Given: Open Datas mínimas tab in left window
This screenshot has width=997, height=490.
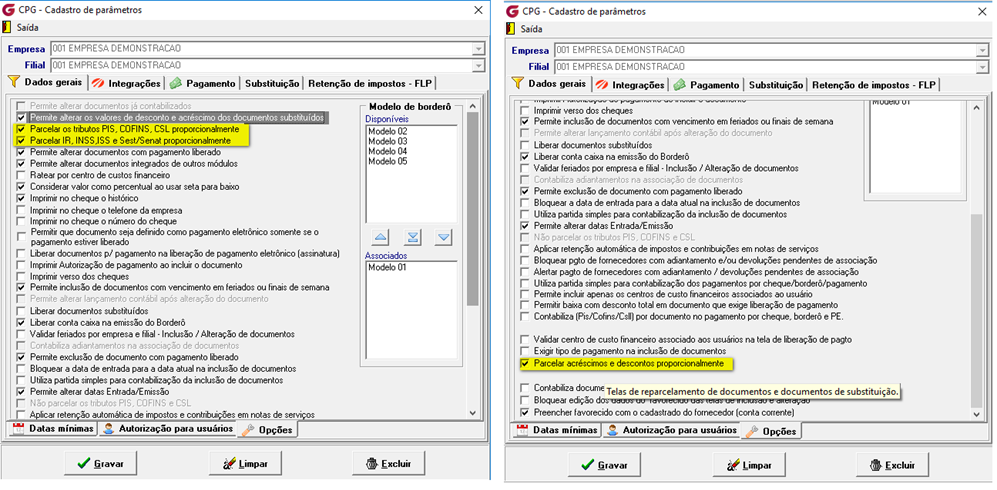Looking at the screenshot, I should tap(53, 428).
